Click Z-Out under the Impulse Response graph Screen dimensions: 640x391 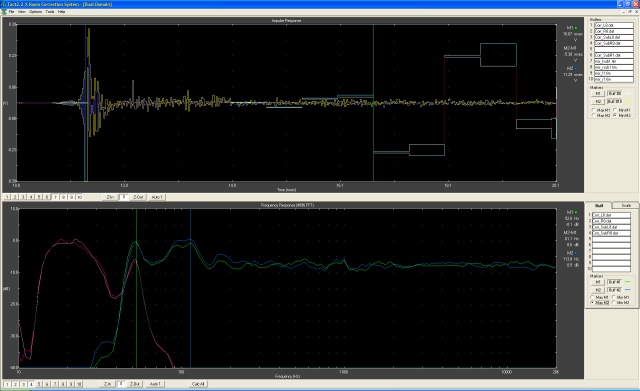138,197
